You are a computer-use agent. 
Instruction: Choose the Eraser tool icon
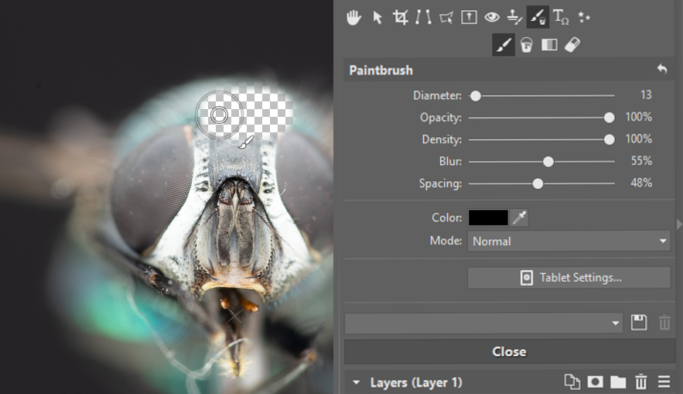point(572,45)
